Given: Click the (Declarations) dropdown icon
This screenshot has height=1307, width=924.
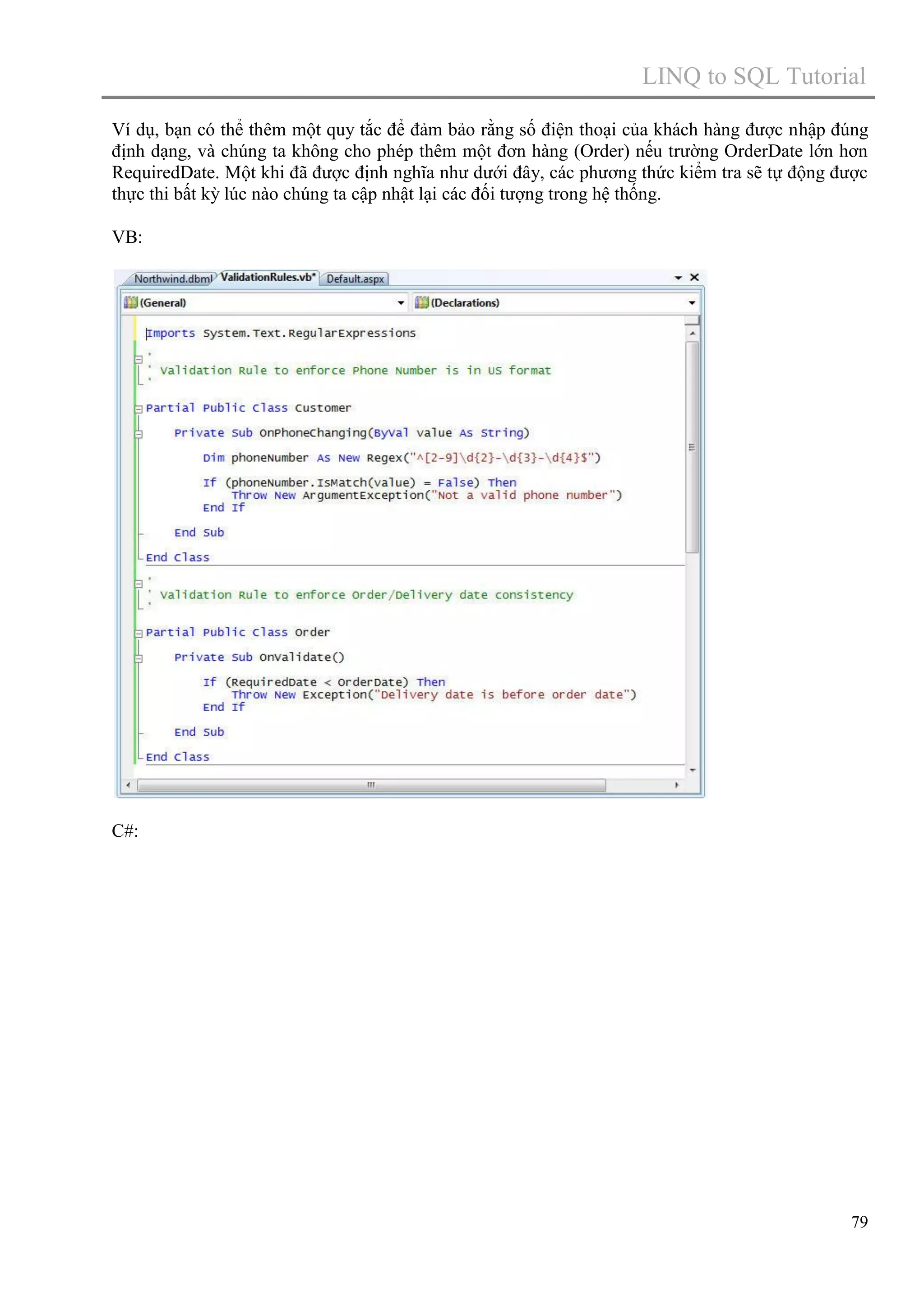Looking at the screenshot, I should coord(421,302).
